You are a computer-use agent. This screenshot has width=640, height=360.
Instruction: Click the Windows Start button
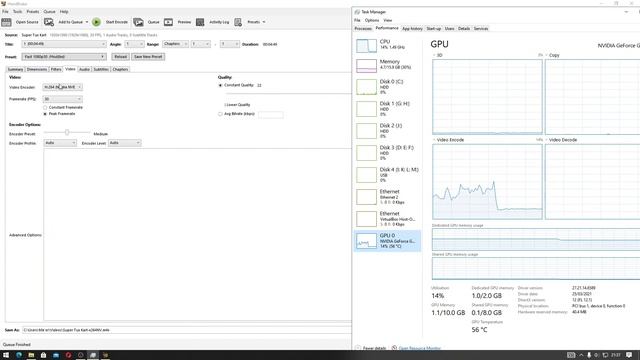(x=6, y=355)
